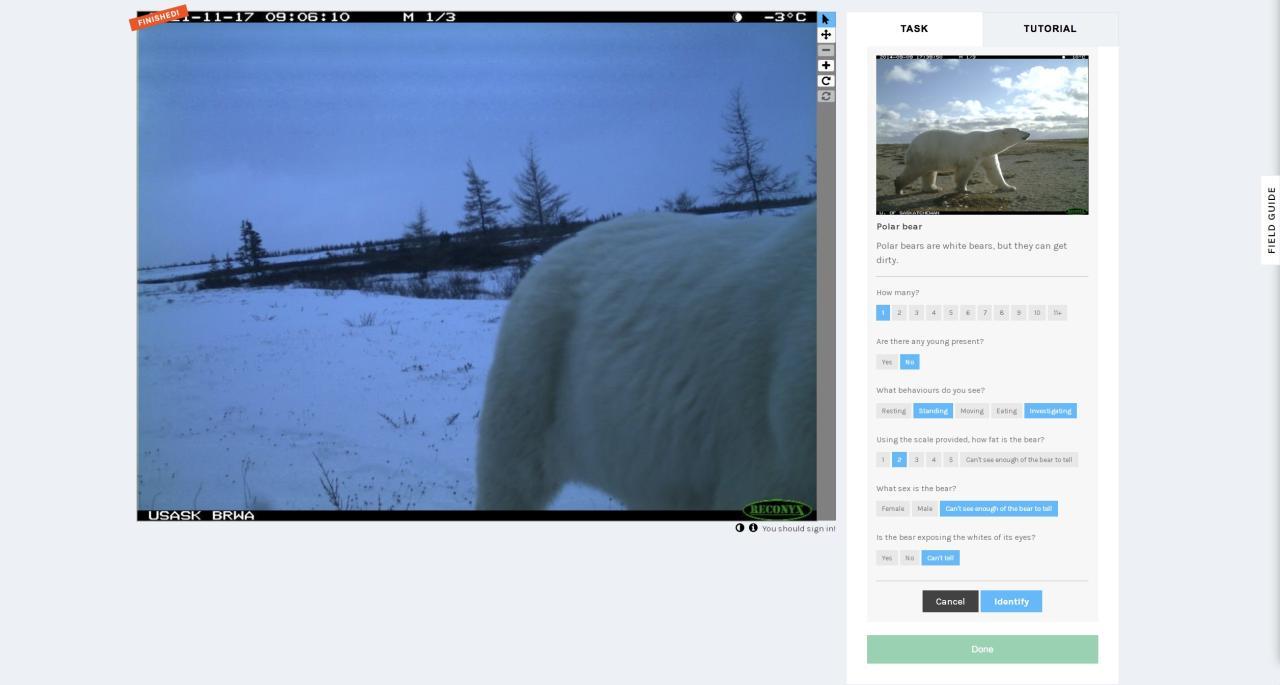Click the zoom in plus icon
The width and height of the screenshot is (1280, 685).
826,66
